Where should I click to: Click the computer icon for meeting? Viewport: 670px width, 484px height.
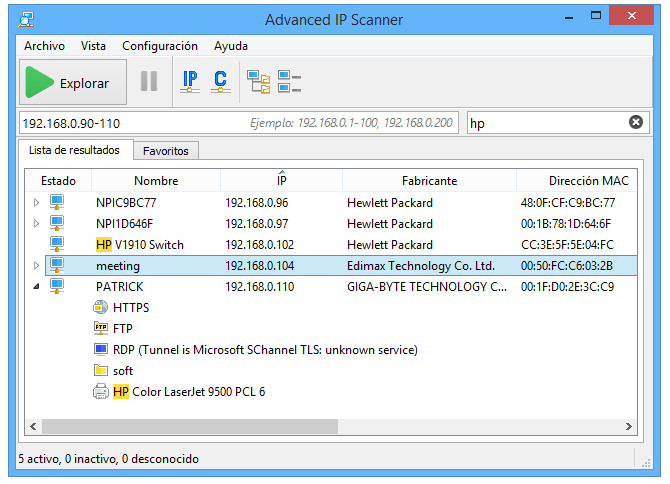57,265
